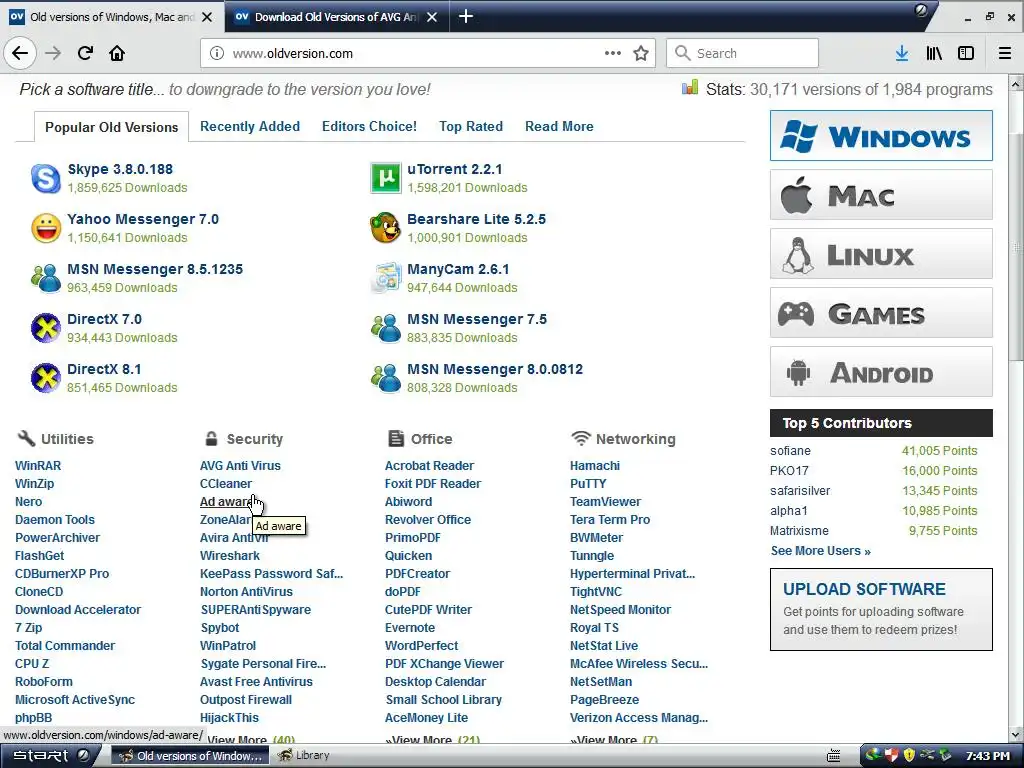Image resolution: width=1024 pixels, height=768 pixels.
Task: Open the Acrobat Reader link
Action: 429,466
